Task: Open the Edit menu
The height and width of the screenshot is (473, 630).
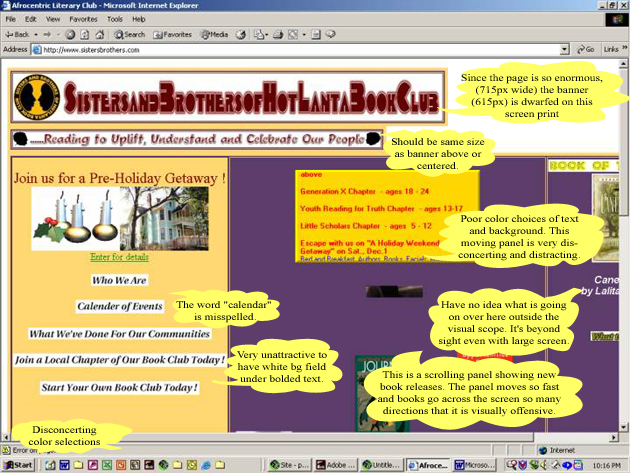Action: (31, 19)
